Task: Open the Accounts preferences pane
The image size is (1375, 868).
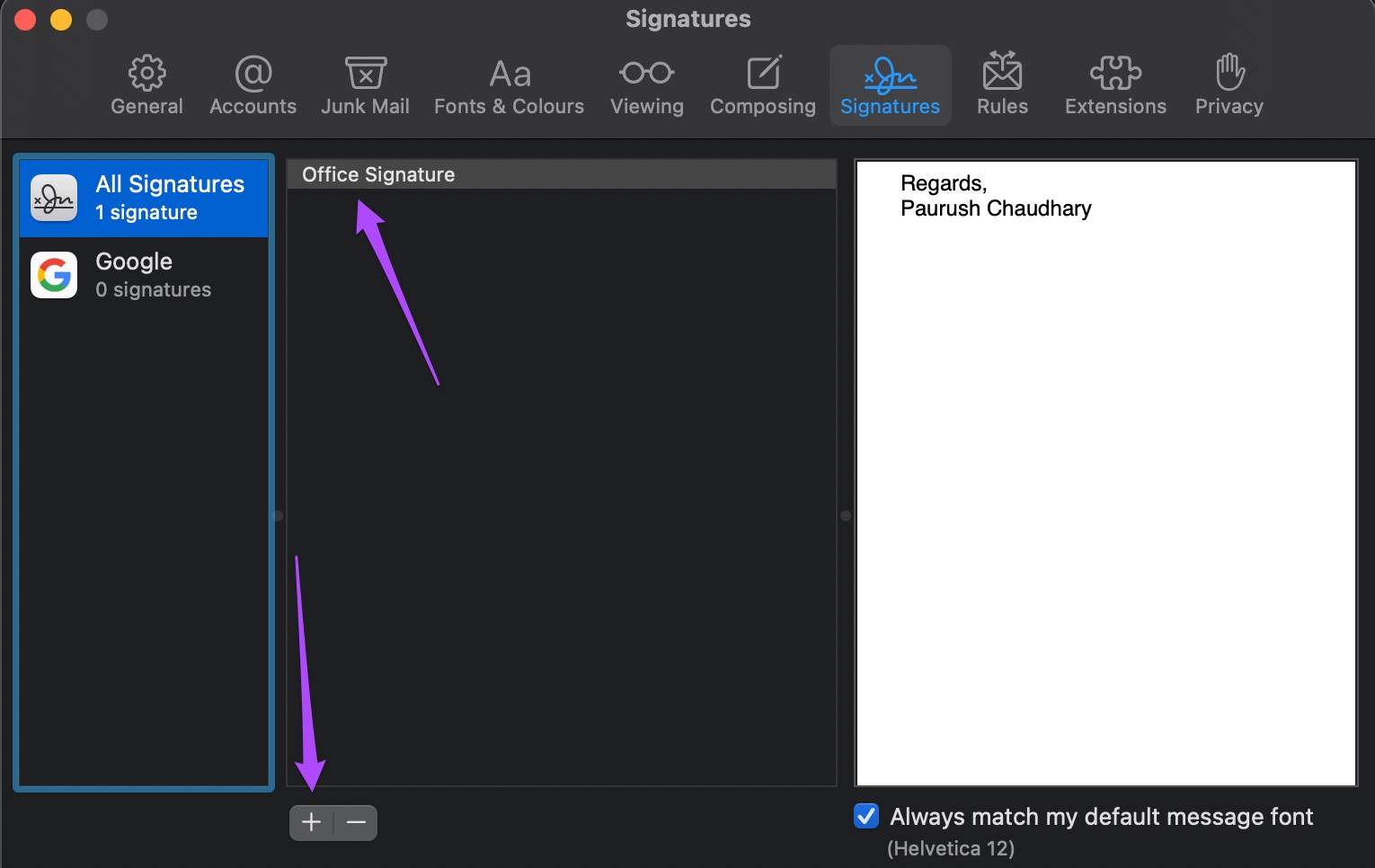Action: [253, 86]
